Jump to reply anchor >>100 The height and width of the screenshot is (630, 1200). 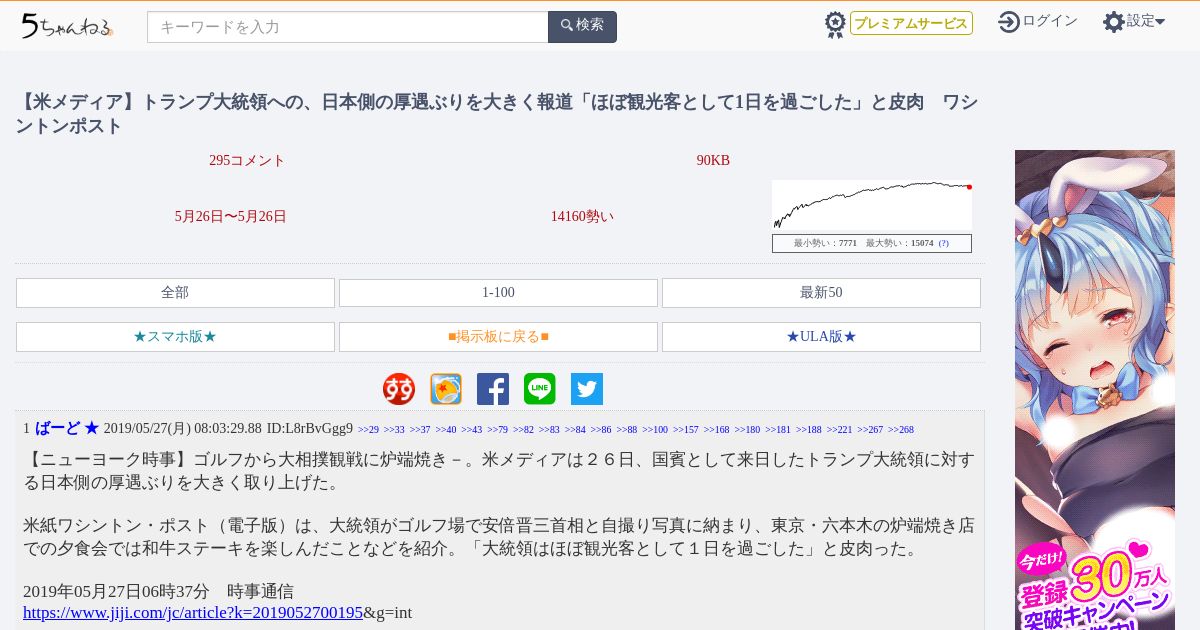coord(655,430)
